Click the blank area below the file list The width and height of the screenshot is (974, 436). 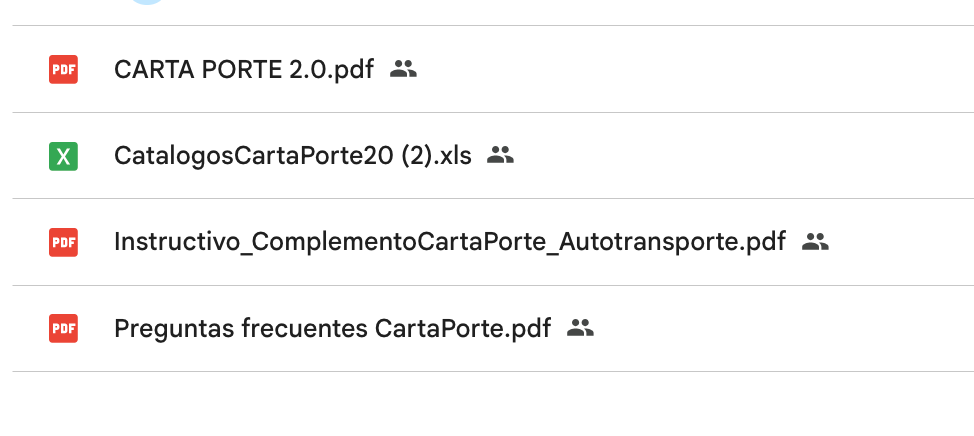coord(487,405)
